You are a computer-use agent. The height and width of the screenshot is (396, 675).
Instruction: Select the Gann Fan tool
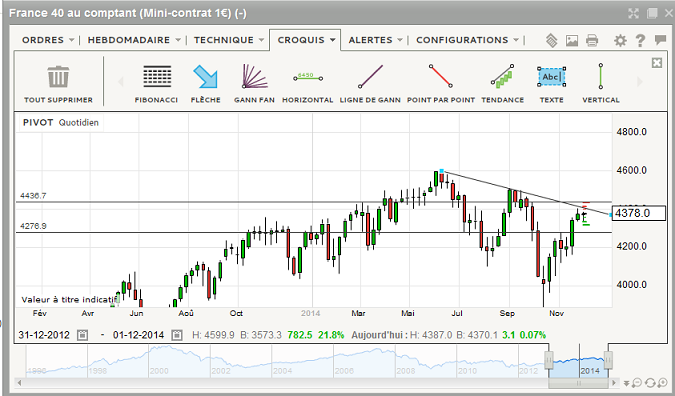254,77
